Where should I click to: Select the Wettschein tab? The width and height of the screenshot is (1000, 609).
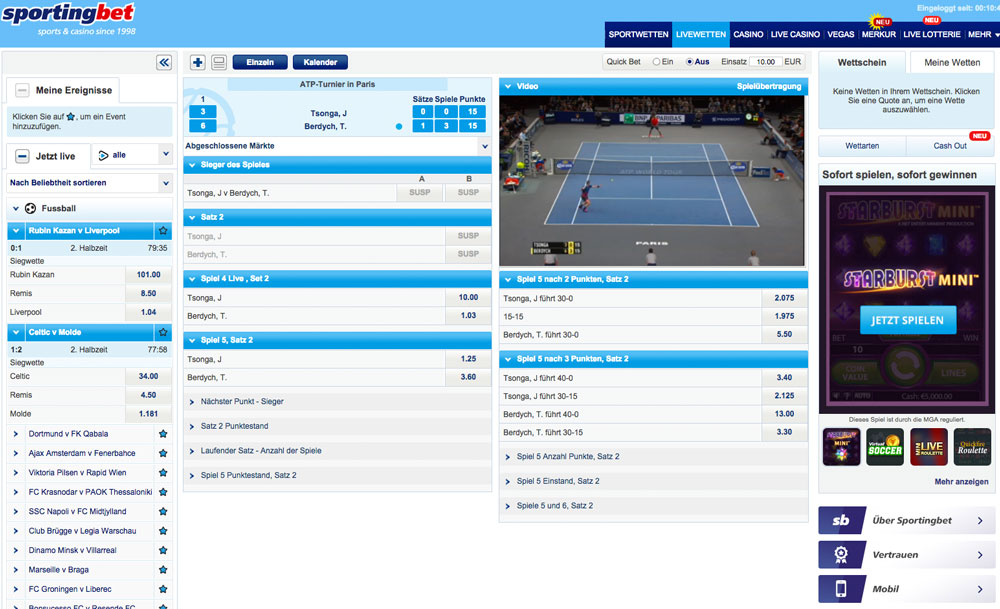coord(862,62)
